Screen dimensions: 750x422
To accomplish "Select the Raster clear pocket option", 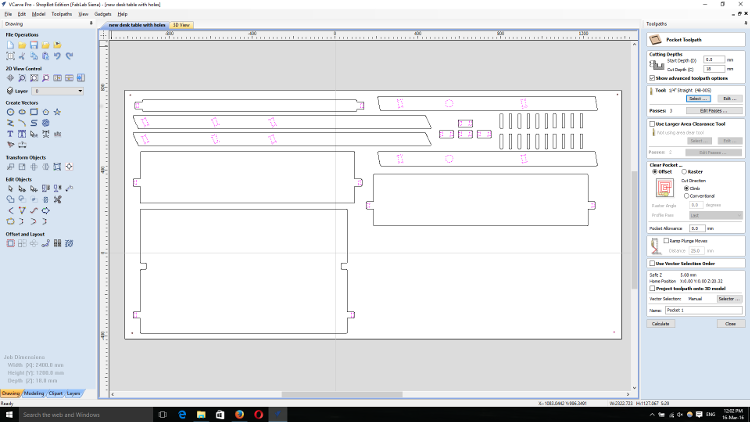I will 684,172.
